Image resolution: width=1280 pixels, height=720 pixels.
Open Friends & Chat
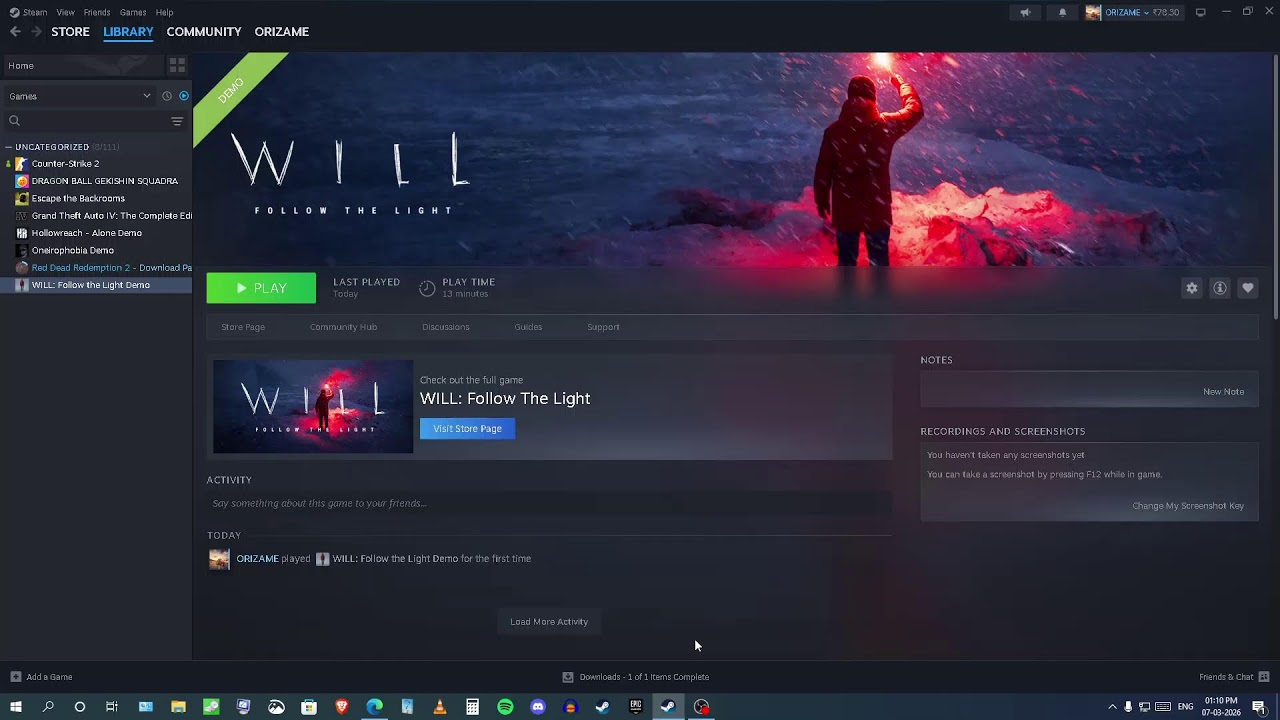click(1234, 677)
